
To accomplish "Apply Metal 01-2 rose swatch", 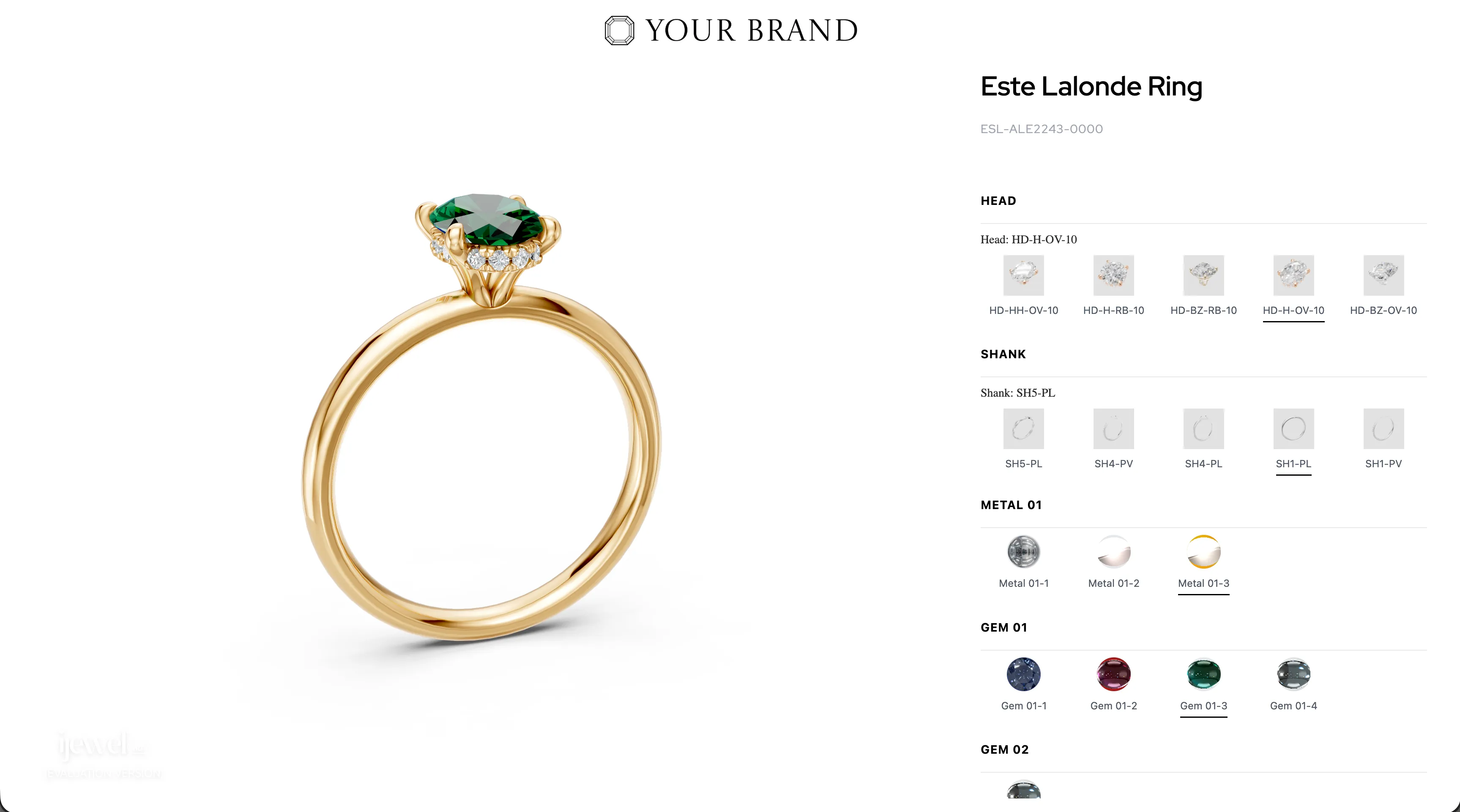I will [1114, 552].
